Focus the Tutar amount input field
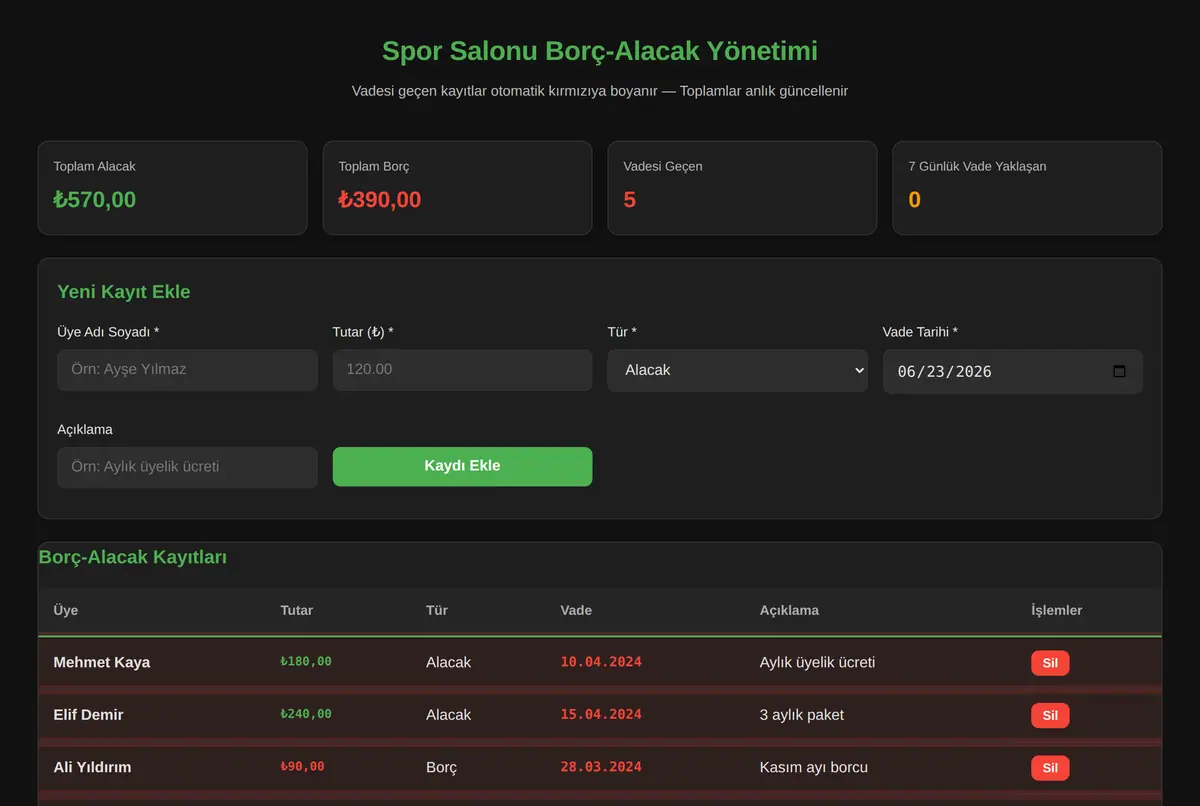Viewport: 1200px width, 806px height. click(462, 369)
